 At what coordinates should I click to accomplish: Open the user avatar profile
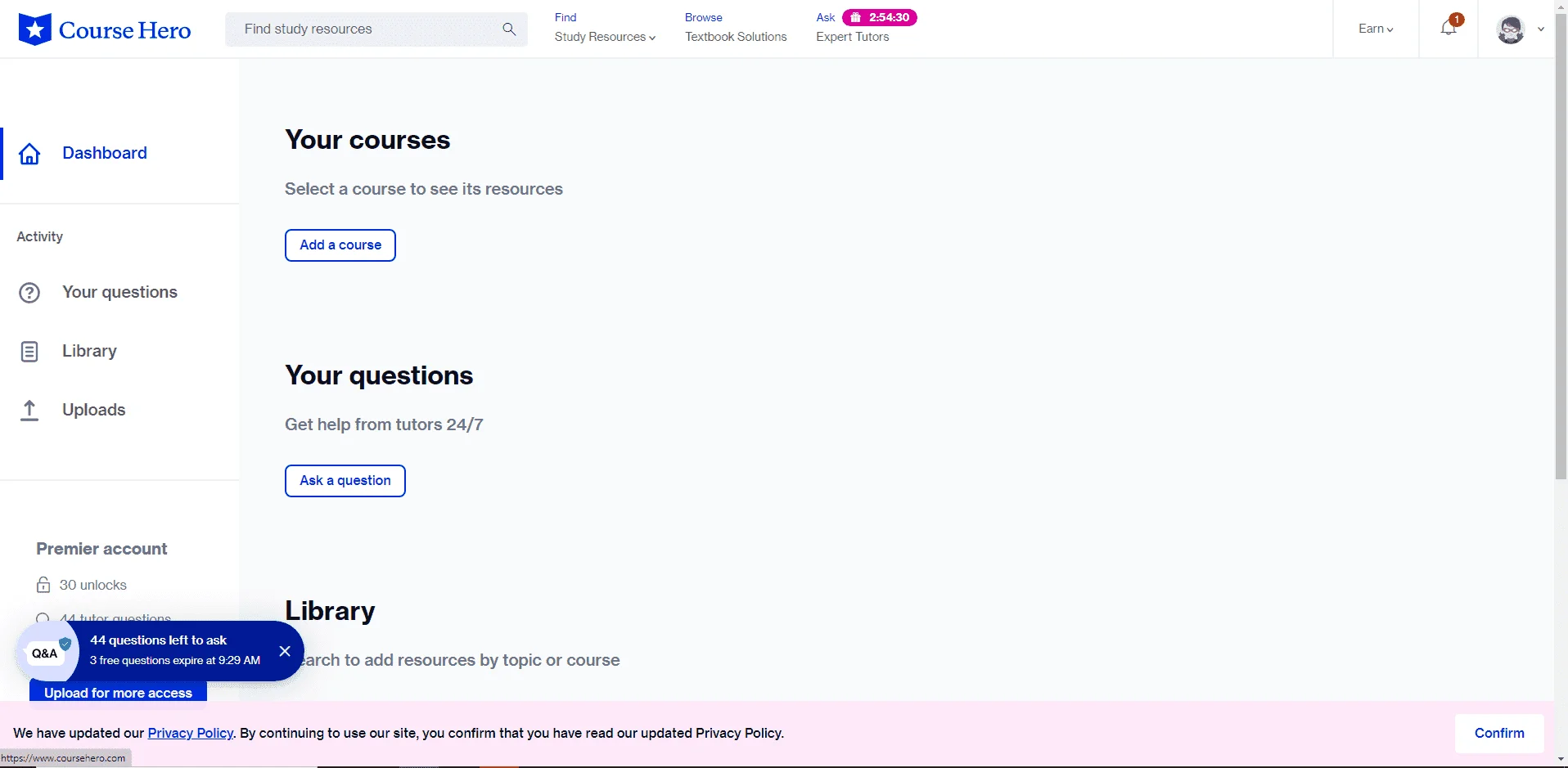1511,29
